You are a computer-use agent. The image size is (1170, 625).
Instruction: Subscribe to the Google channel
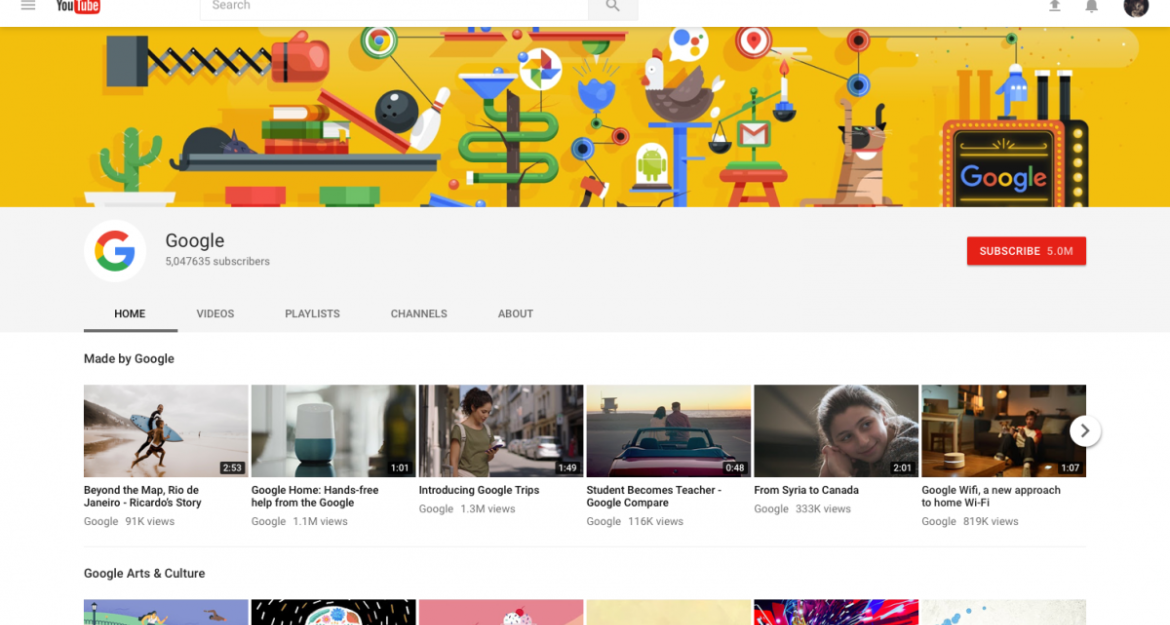pyautogui.click(x=1026, y=251)
